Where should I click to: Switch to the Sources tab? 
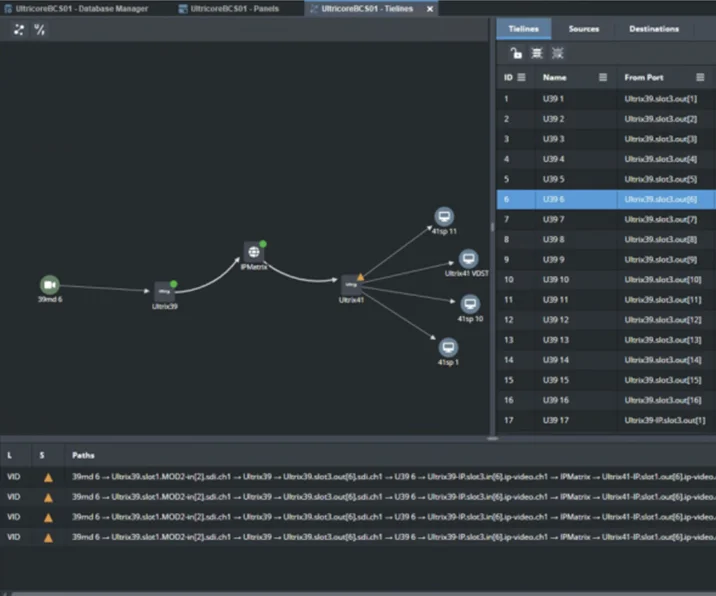(x=584, y=29)
